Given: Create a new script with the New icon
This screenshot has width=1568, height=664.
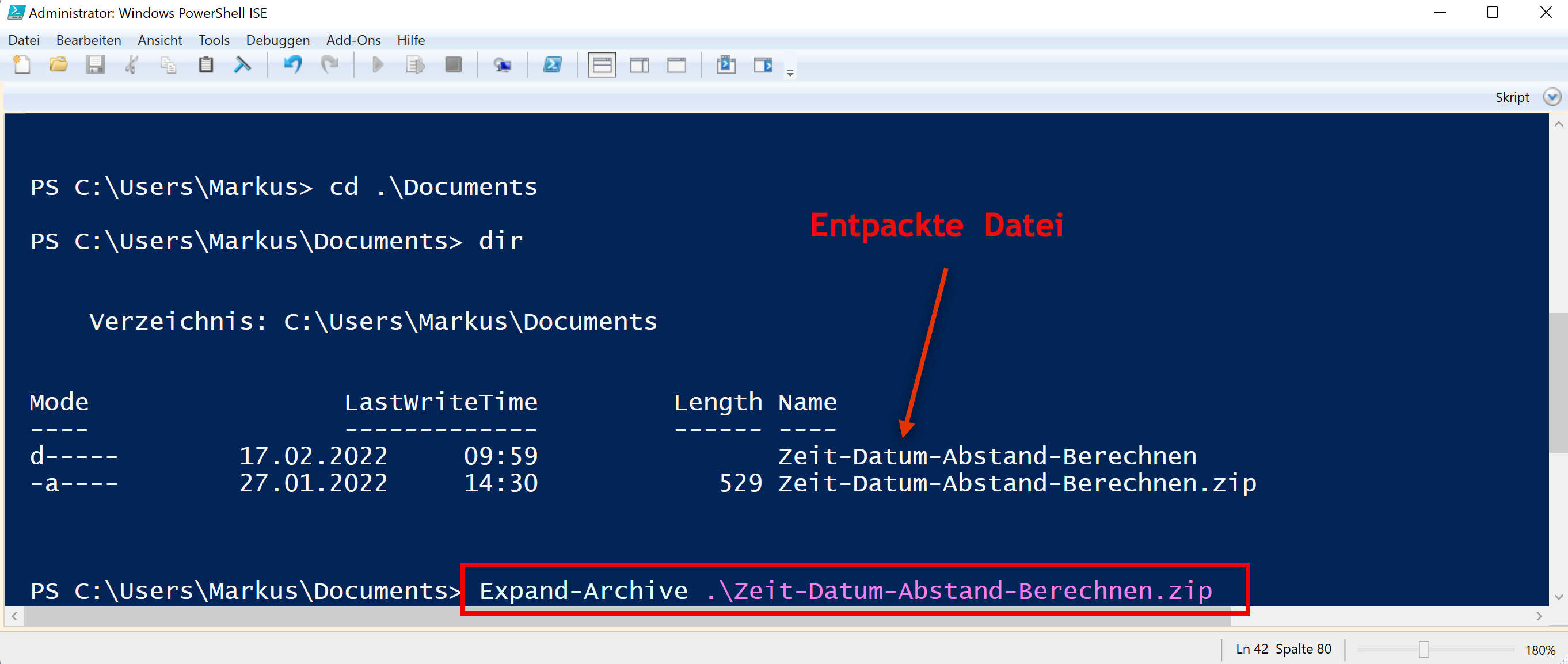Looking at the screenshot, I should click(x=22, y=65).
